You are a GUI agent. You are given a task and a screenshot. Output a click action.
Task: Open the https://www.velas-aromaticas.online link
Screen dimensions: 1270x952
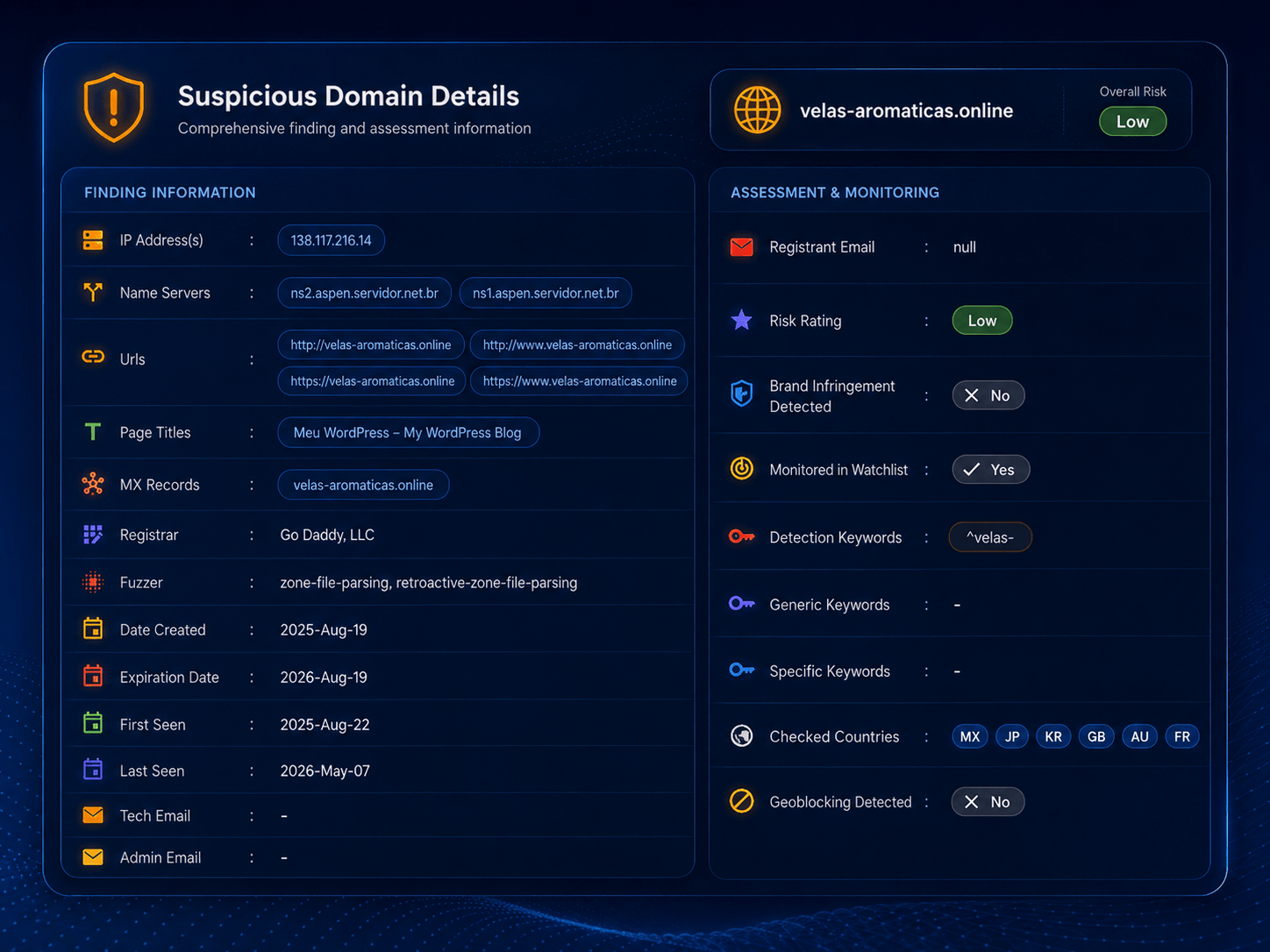pos(580,380)
